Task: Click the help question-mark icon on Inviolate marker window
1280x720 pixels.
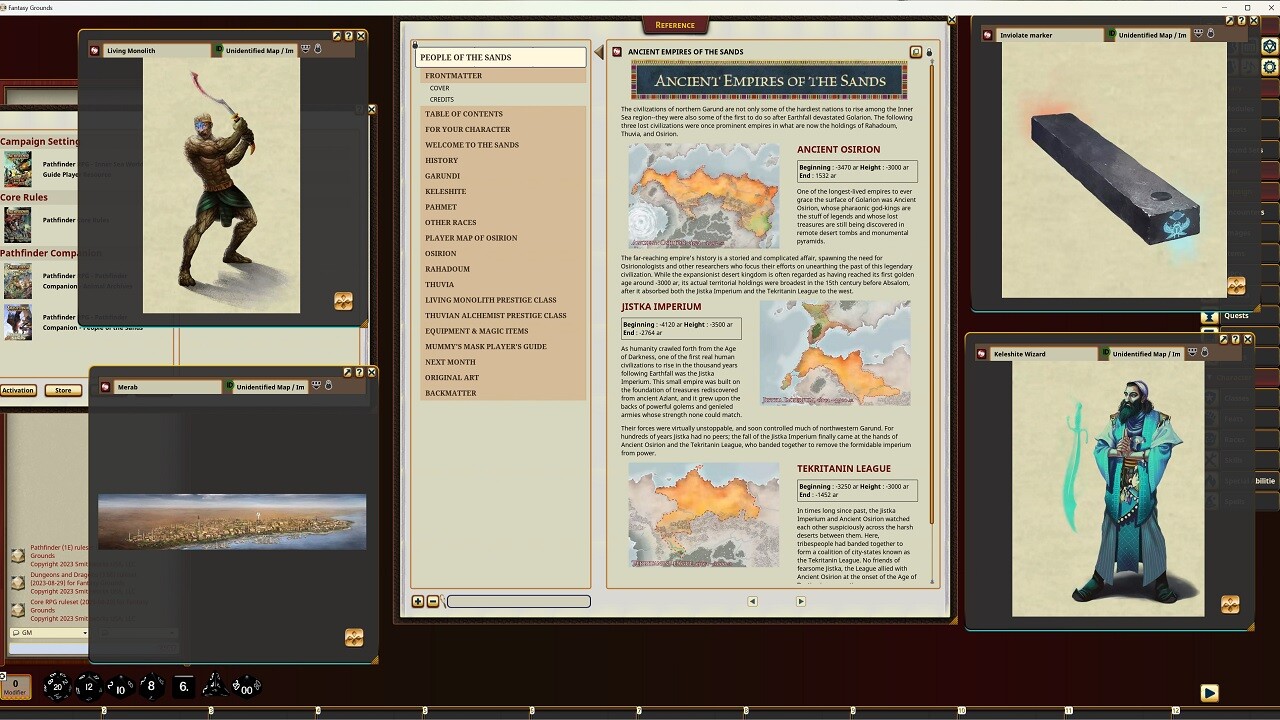Action: 1242,20
